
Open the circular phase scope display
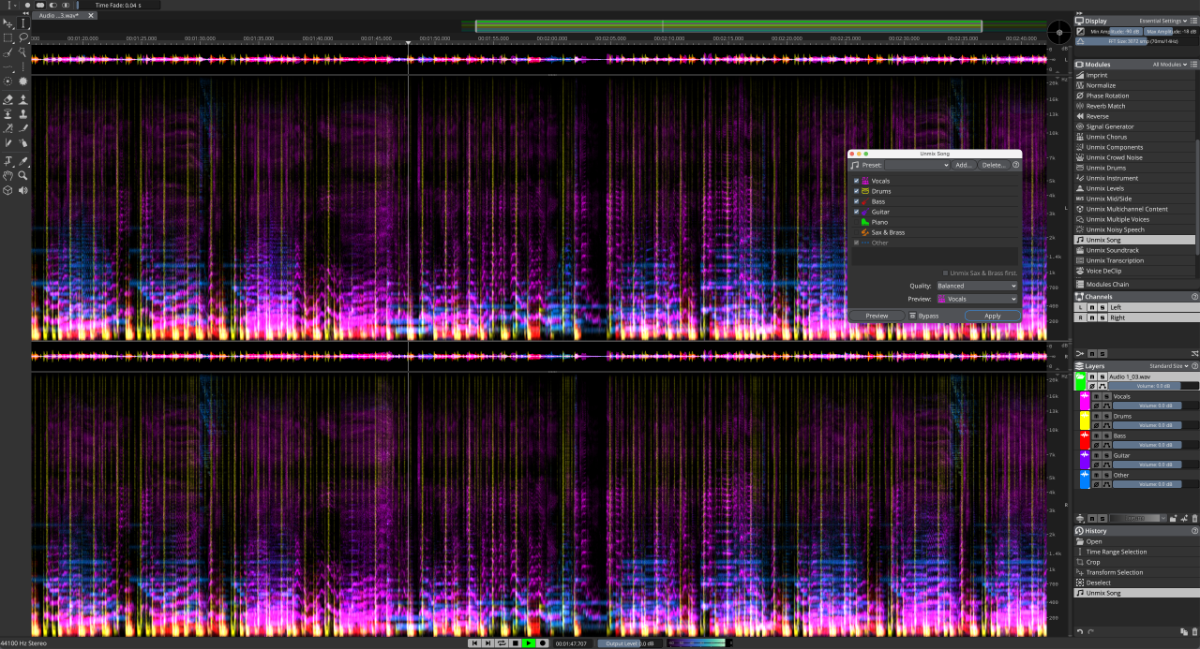click(x=1060, y=33)
